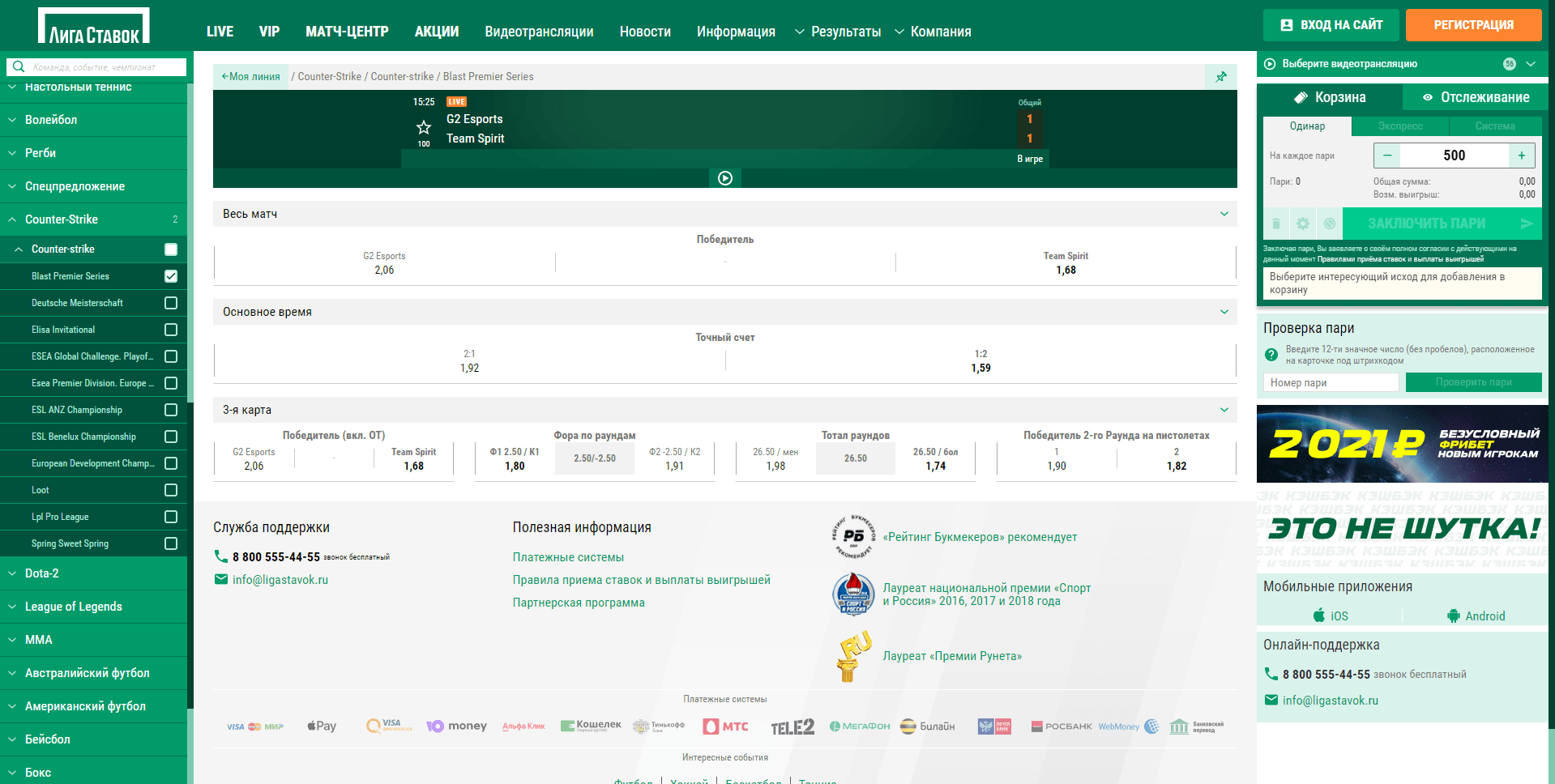This screenshot has width=1555, height=784.
Task: Click the video broadcast play icon in right panel
Action: pos(1270,64)
